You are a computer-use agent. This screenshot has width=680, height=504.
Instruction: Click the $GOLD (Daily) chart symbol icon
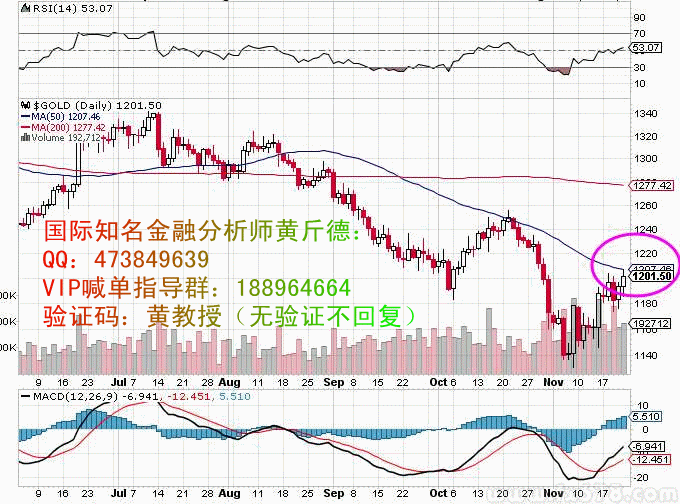tap(23, 104)
